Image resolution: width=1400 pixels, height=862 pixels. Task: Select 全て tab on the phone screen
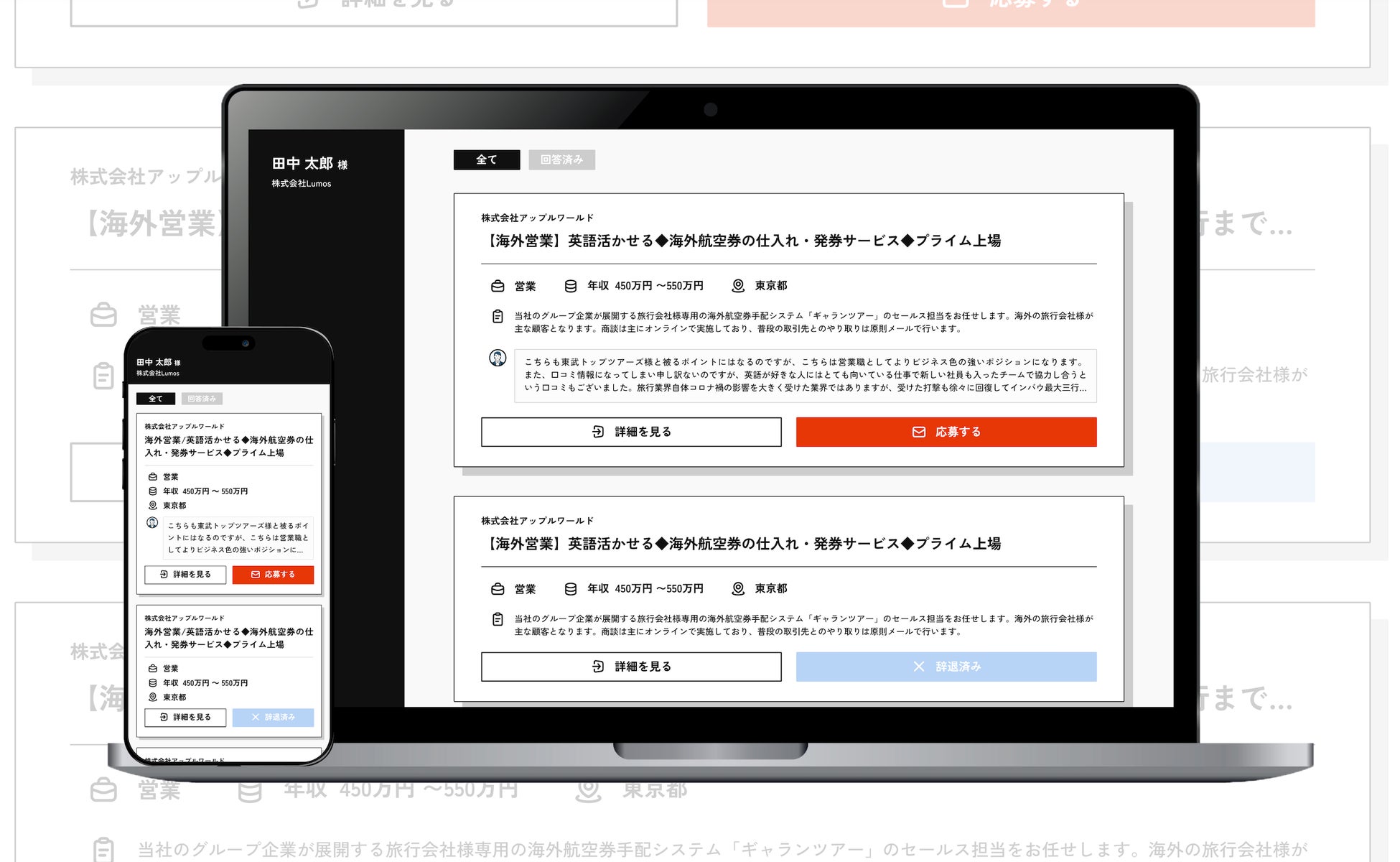pyautogui.click(x=156, y=399)
